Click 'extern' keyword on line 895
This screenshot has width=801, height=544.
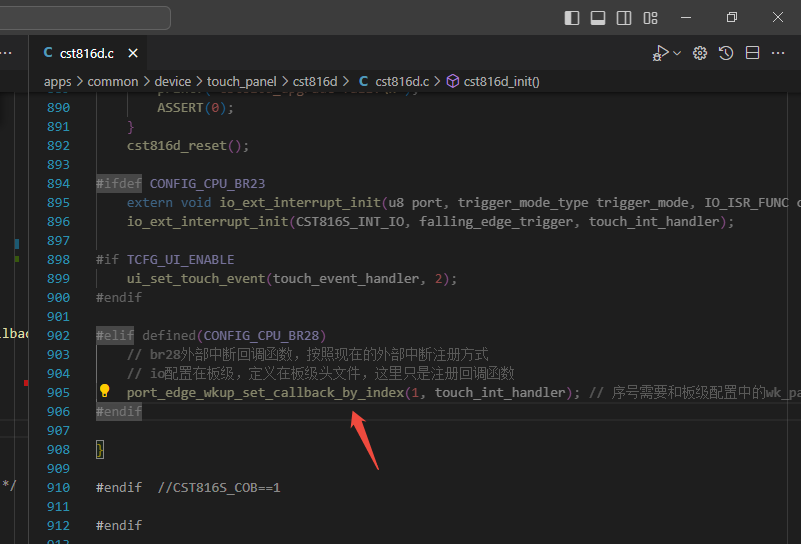pyautogui.click(x=150, y=203)
